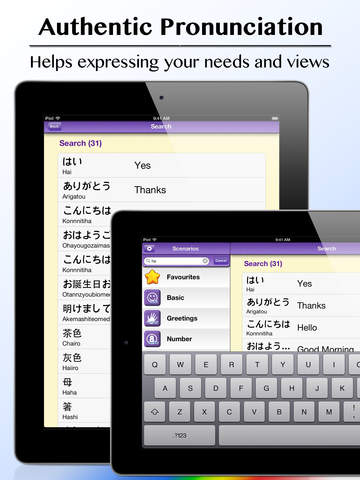Tap the magnifier icon in the search field
Image resolution: width=360 pixels, height=480 pixels.
148,261
